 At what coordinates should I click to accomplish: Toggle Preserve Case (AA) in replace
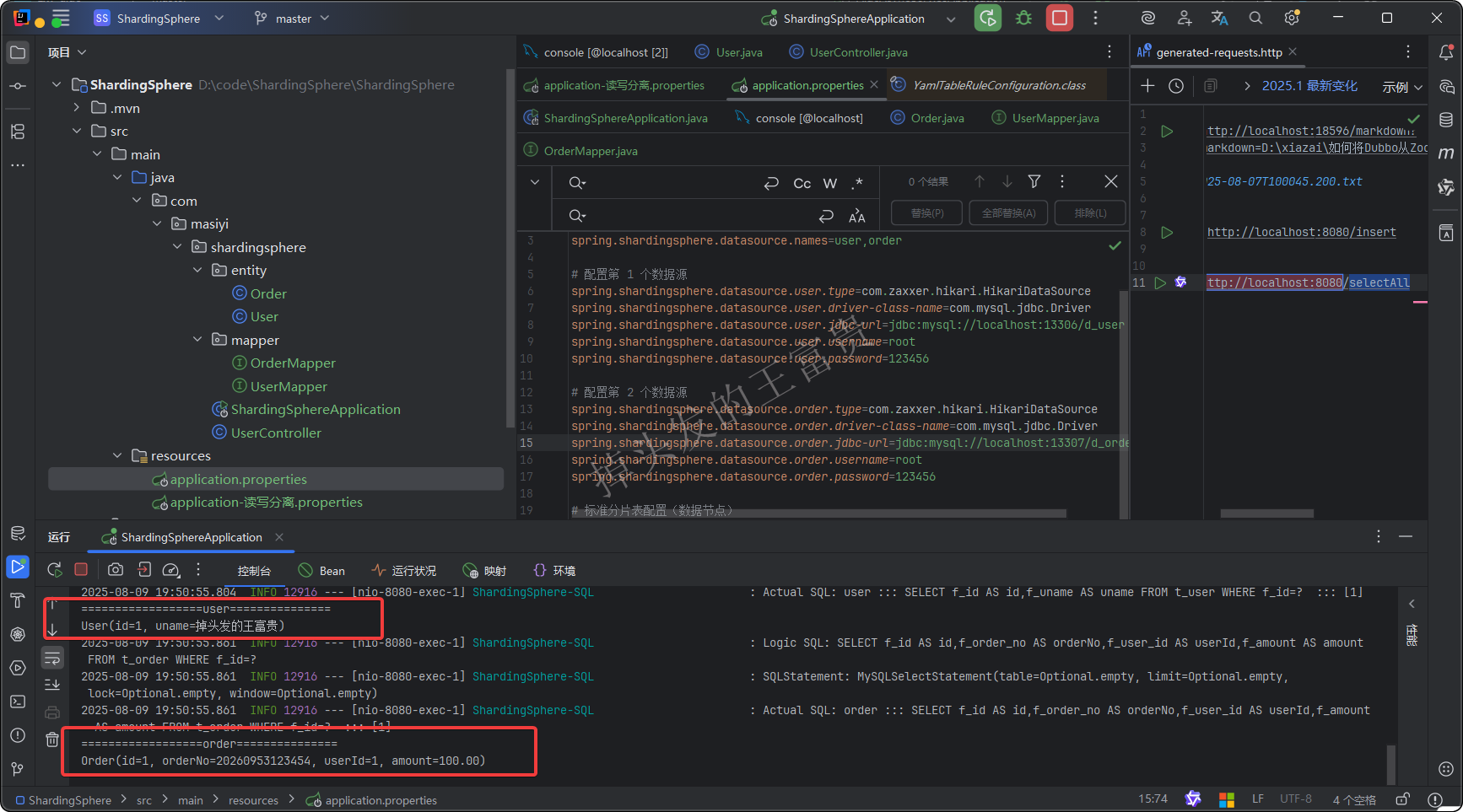coord(857,216)
